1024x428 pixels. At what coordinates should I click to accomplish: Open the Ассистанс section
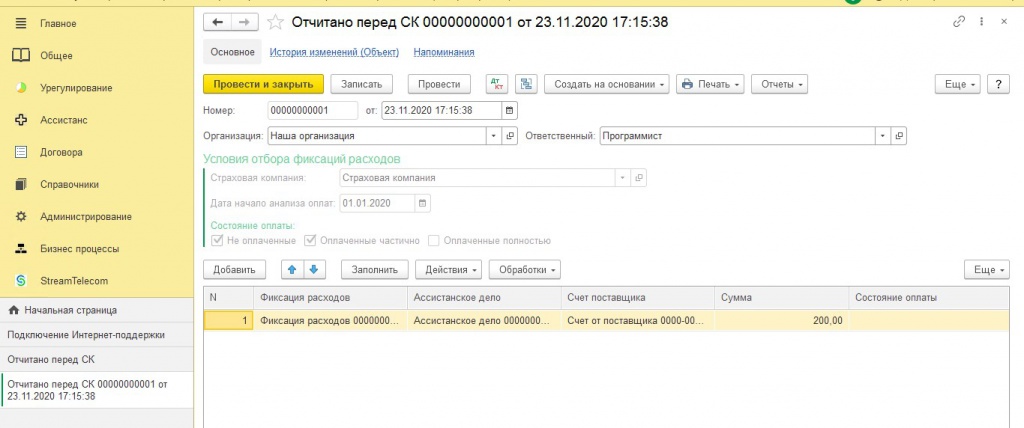pyautogui.click(x=64, y=120)
